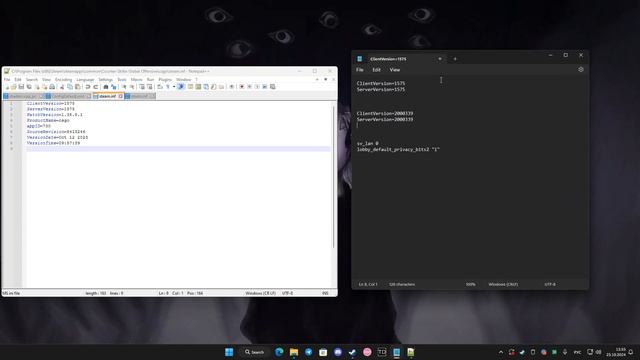Click the Undo arrow in Notepad++ toolbar

point(88,87)
